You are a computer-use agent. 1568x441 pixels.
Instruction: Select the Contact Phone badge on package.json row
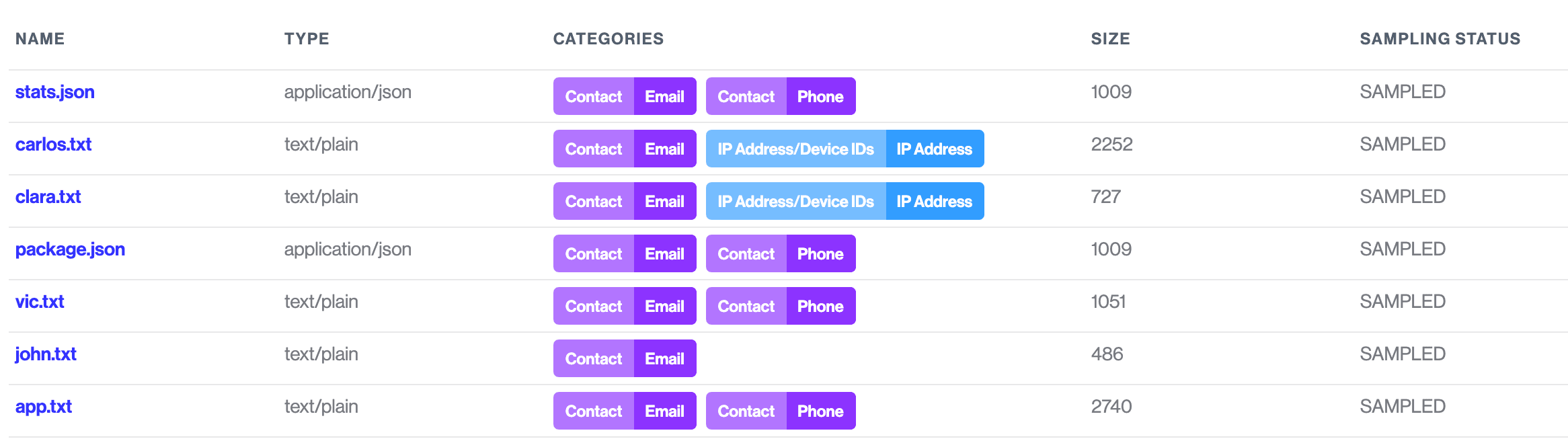[780, 253]
